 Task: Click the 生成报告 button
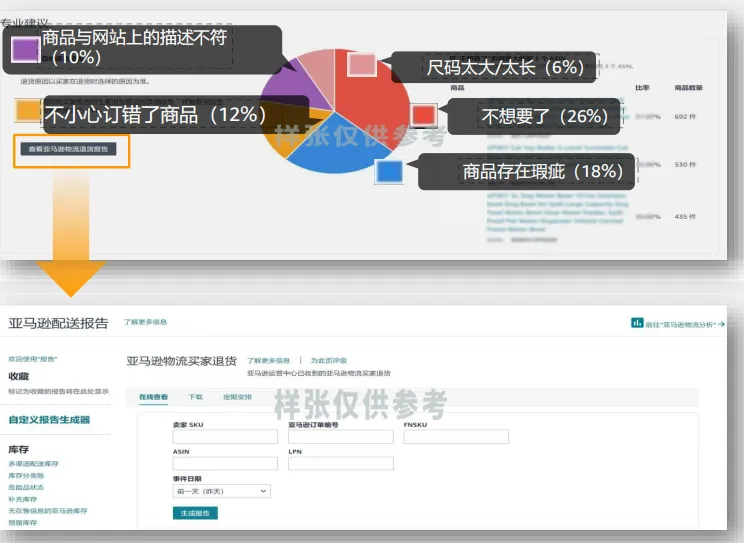[195, 513]
